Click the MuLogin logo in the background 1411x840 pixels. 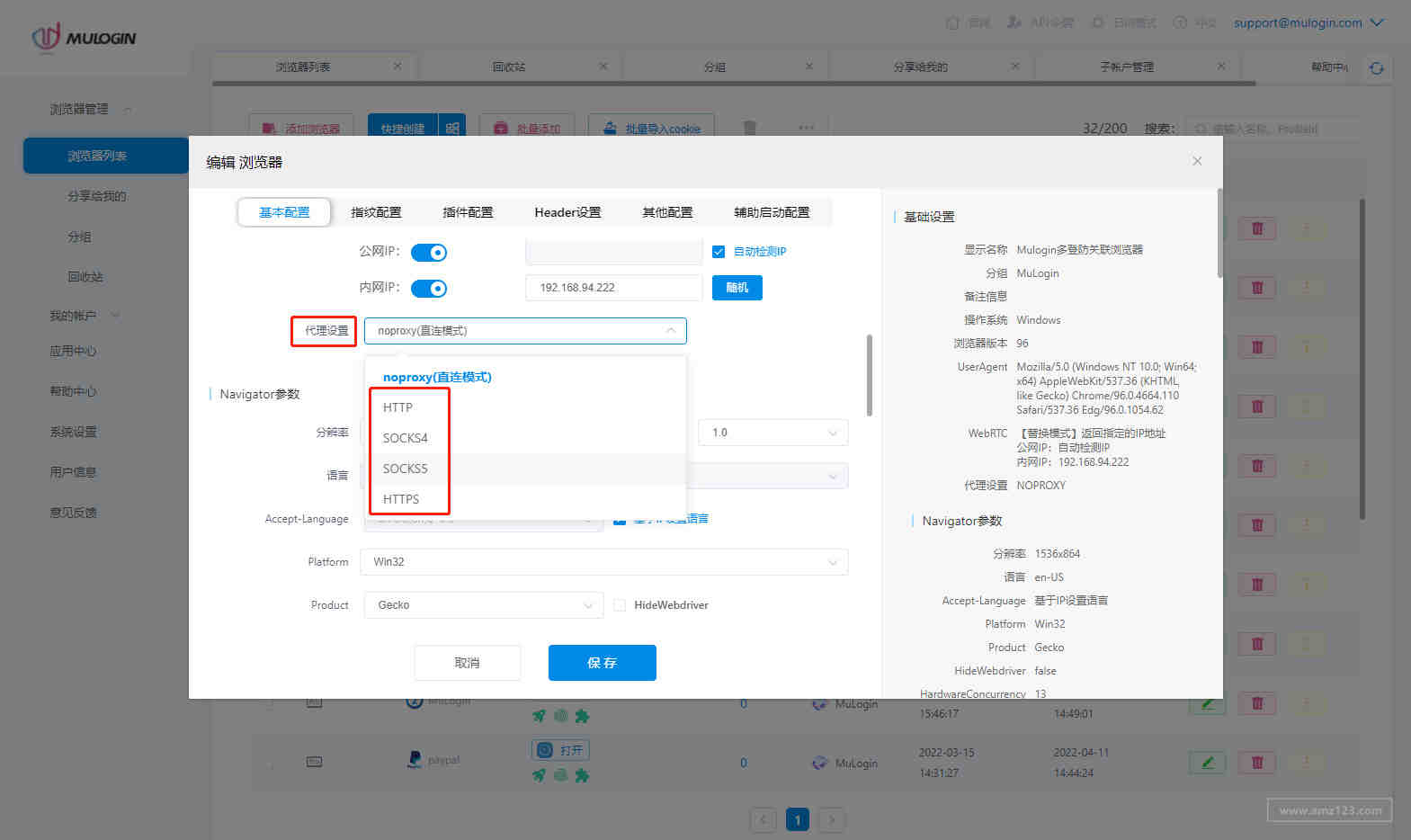tap(84, 38)
